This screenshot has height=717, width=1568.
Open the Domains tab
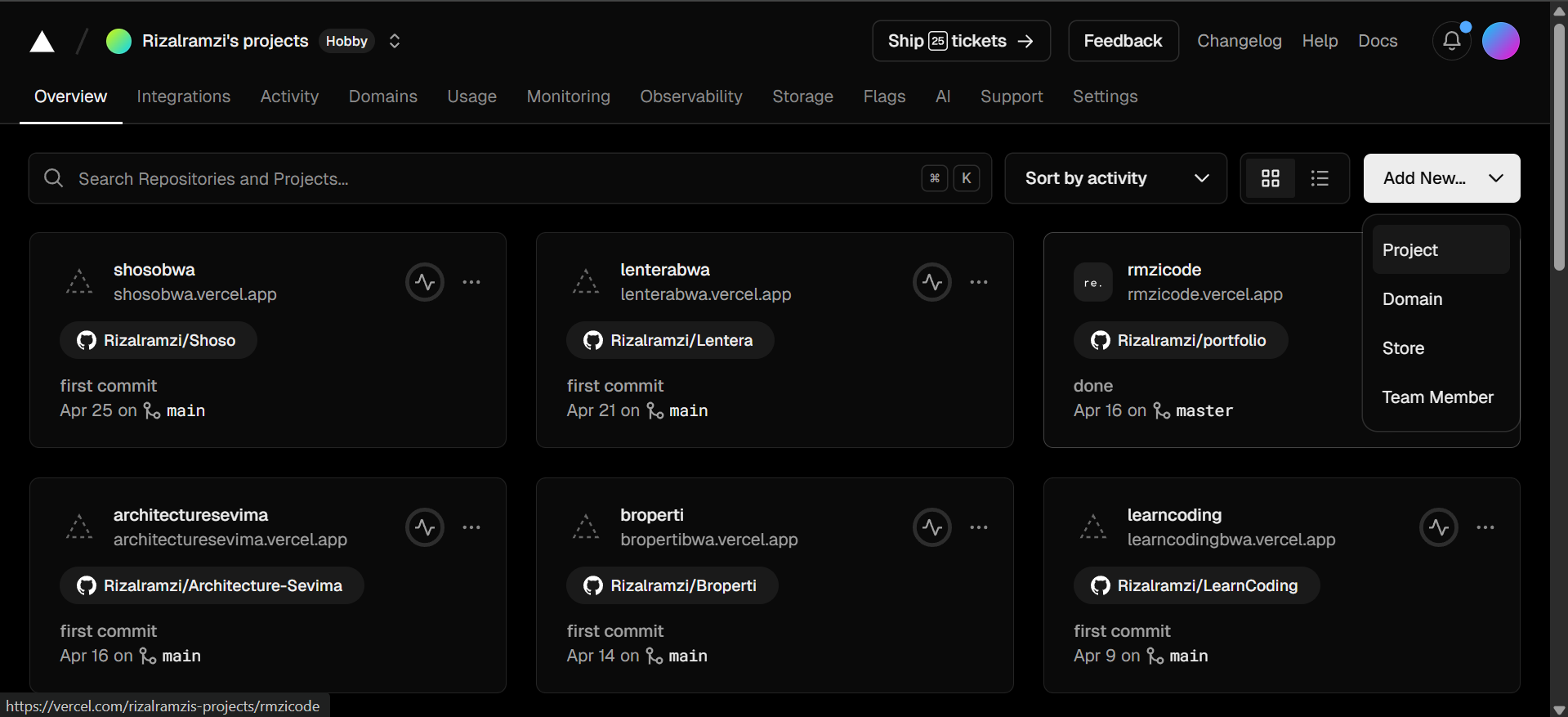383,96
